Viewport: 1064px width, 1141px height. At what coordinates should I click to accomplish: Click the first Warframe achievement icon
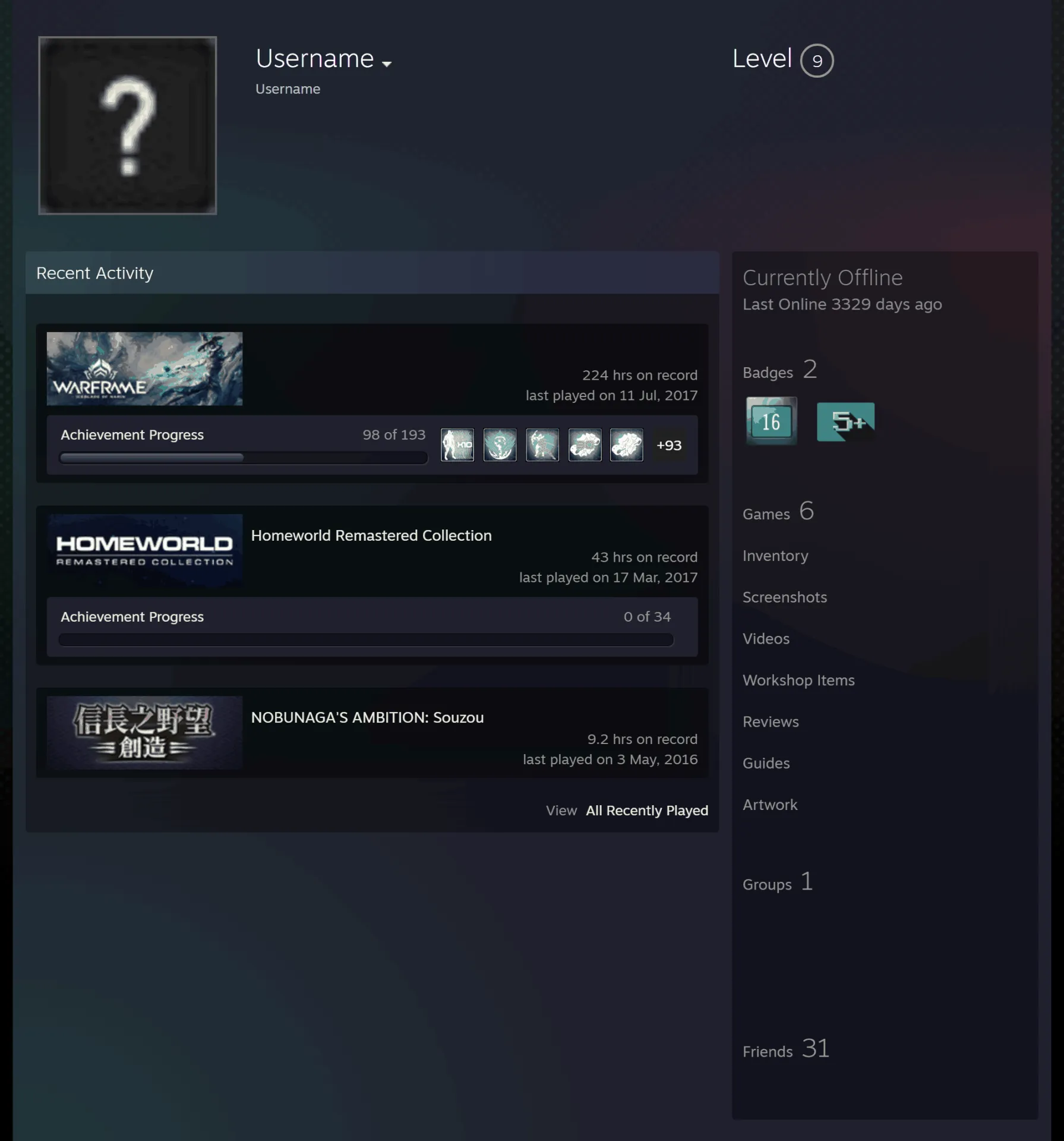pyautogui.click(x=457, y=445)
